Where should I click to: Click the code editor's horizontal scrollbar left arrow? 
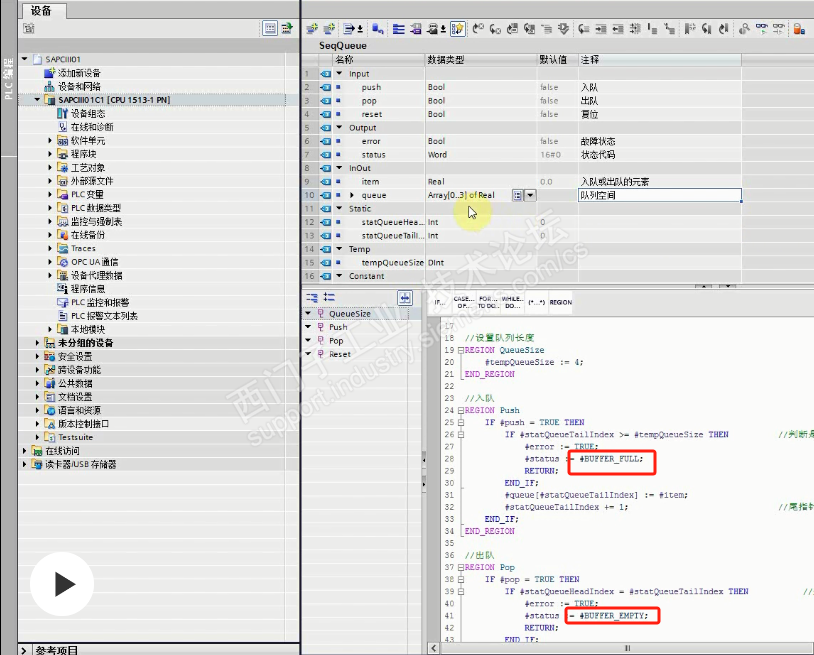433,648
